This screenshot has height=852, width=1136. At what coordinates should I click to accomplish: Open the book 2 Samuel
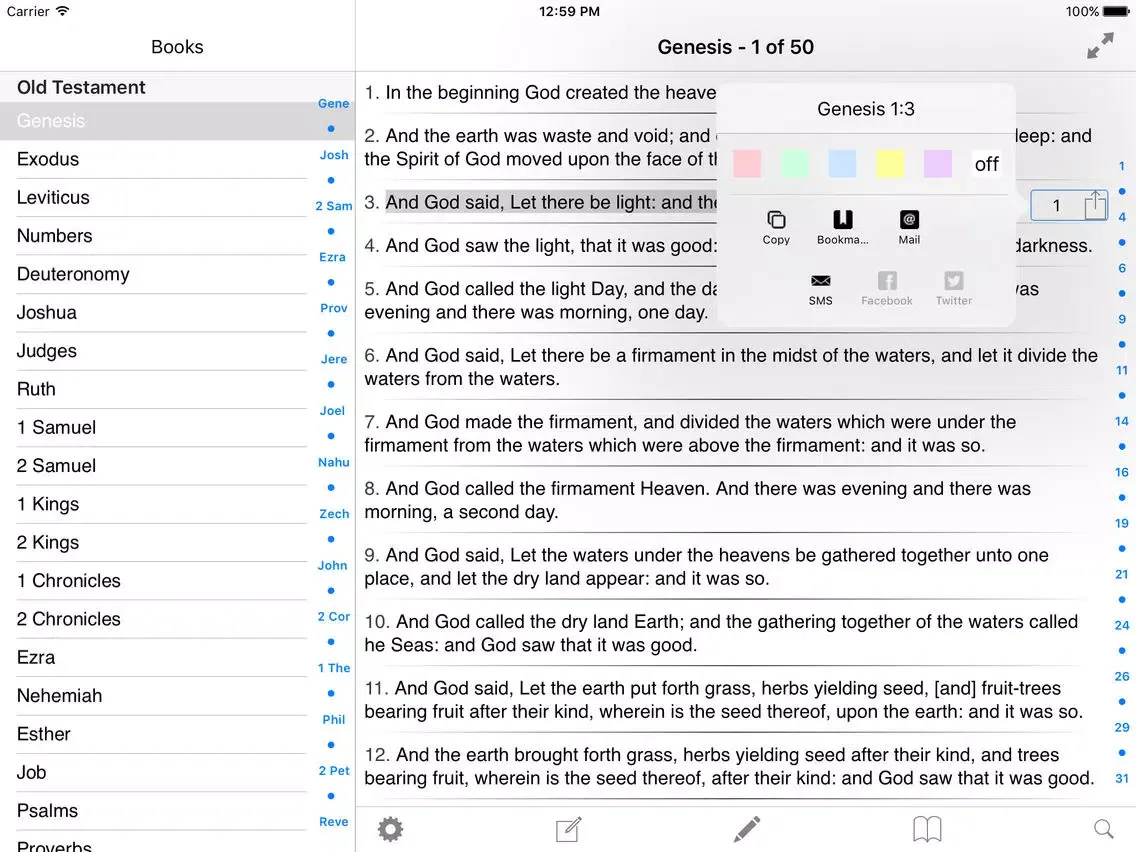(154, 467)
